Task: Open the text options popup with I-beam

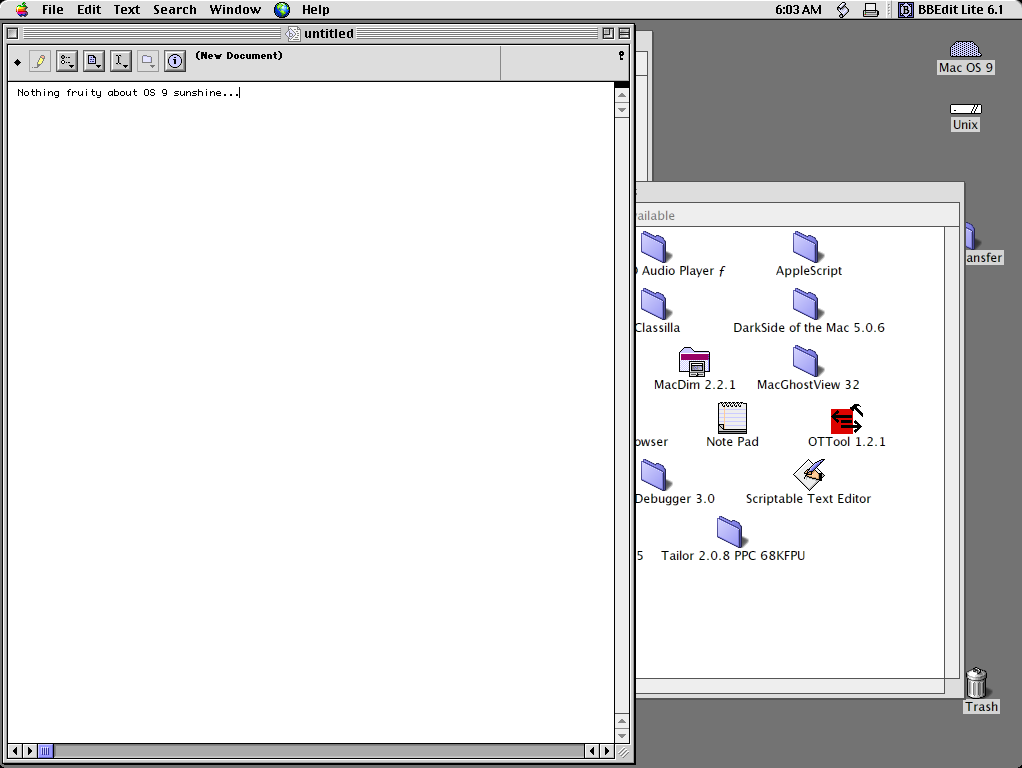Action: 121,61
